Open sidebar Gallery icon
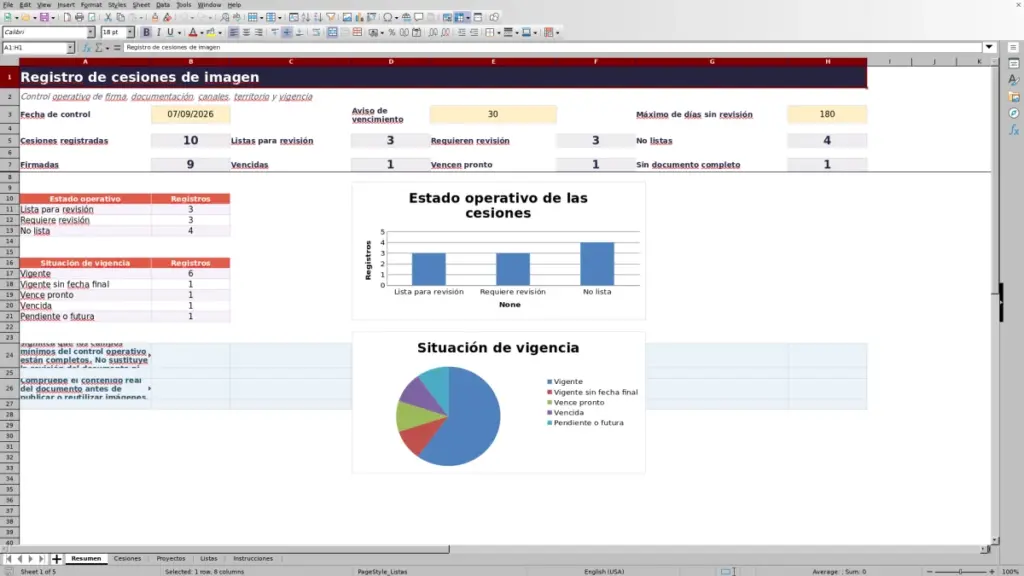Screen dimensions: 1024x576 (1014, 97)
